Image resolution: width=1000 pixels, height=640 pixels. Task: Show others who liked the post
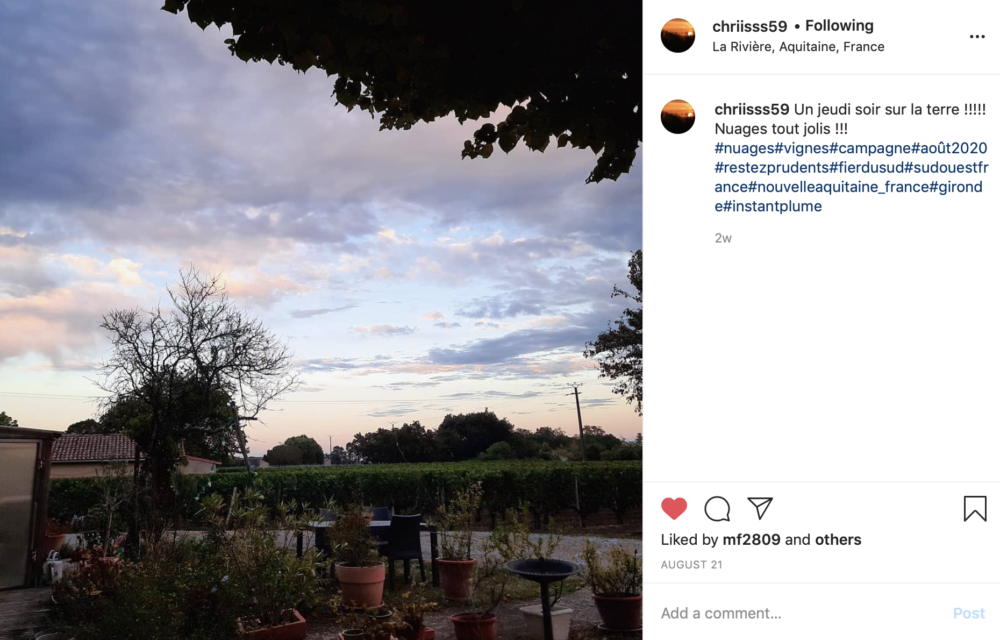pos(838,539)
